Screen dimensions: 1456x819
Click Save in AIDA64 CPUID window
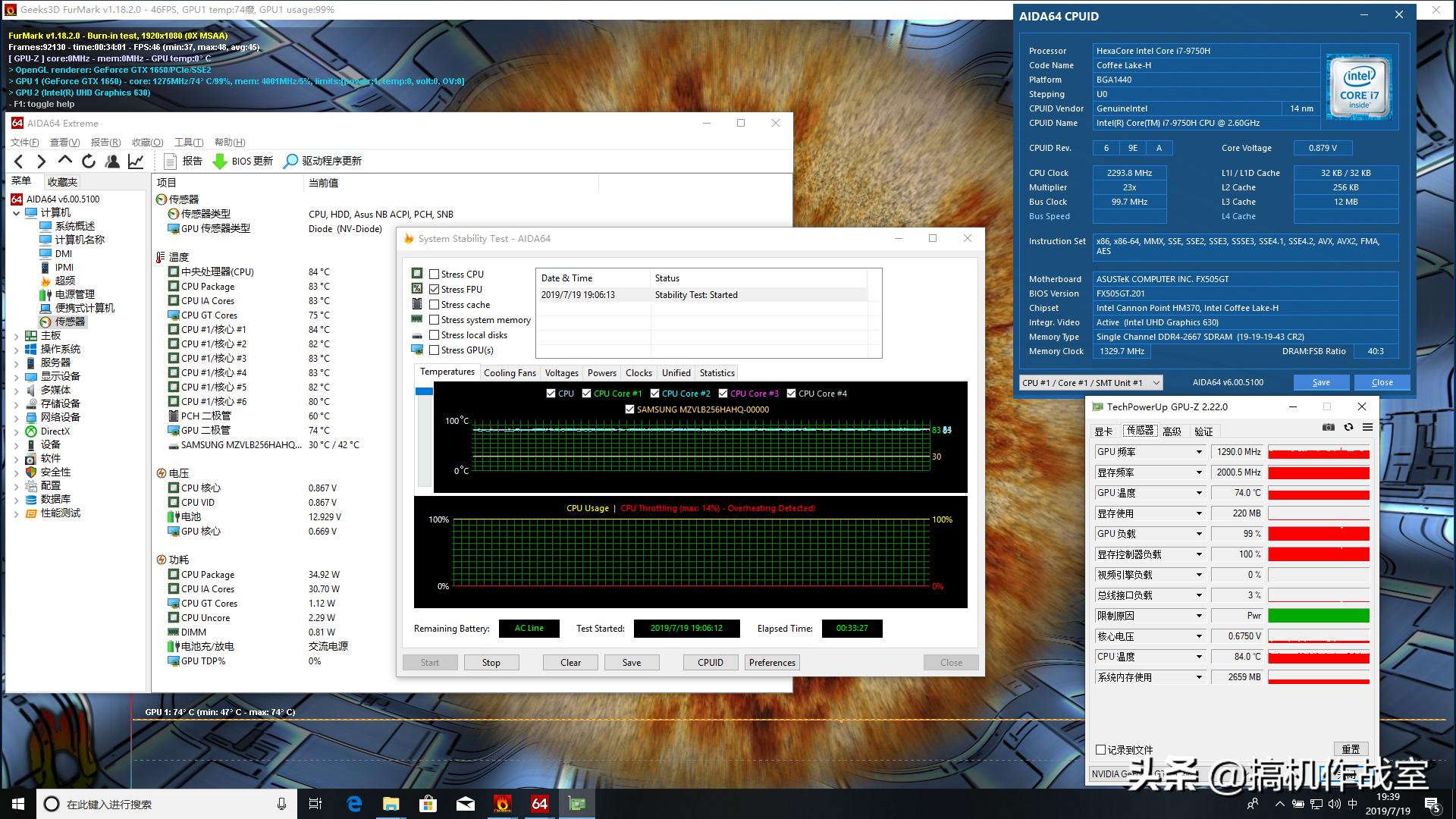coord(1321,383)
